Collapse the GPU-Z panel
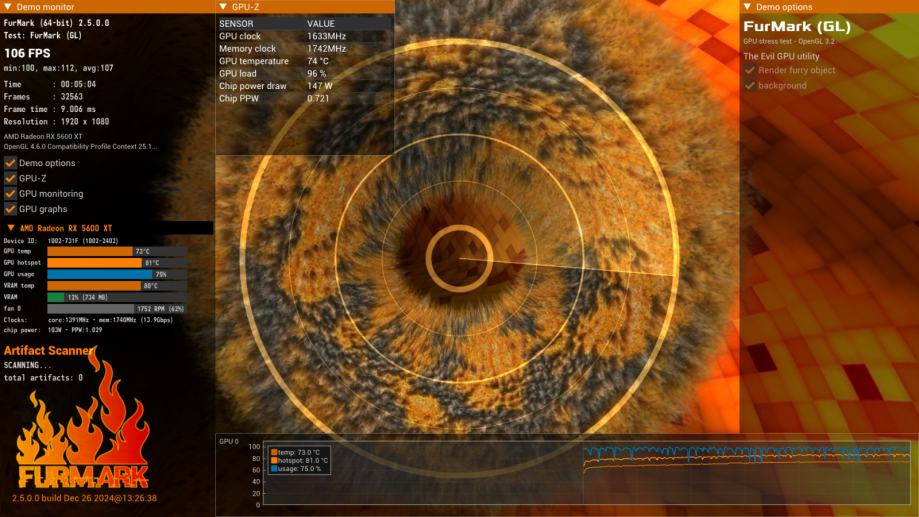 pos(223,7)
